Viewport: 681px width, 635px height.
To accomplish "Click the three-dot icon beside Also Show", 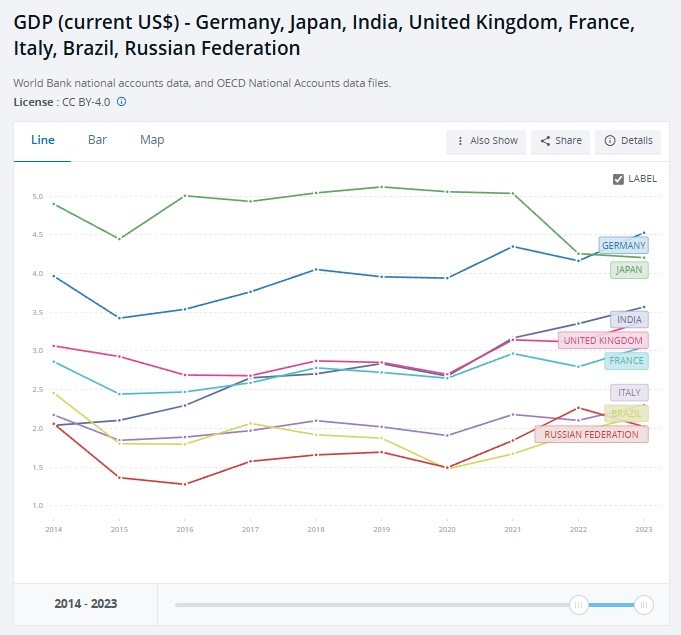I will (x=460, y=141).
